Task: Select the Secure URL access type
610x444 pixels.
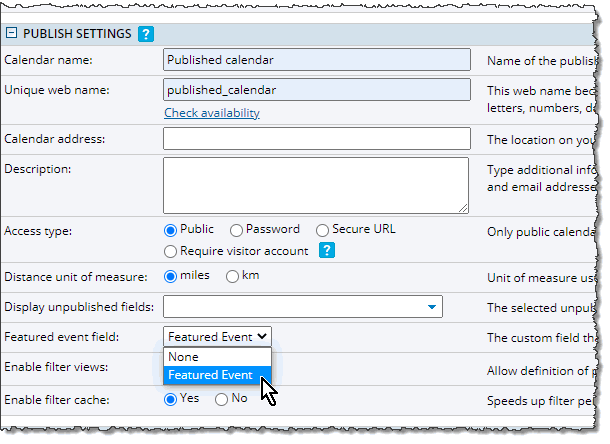Action: point(322,230)
